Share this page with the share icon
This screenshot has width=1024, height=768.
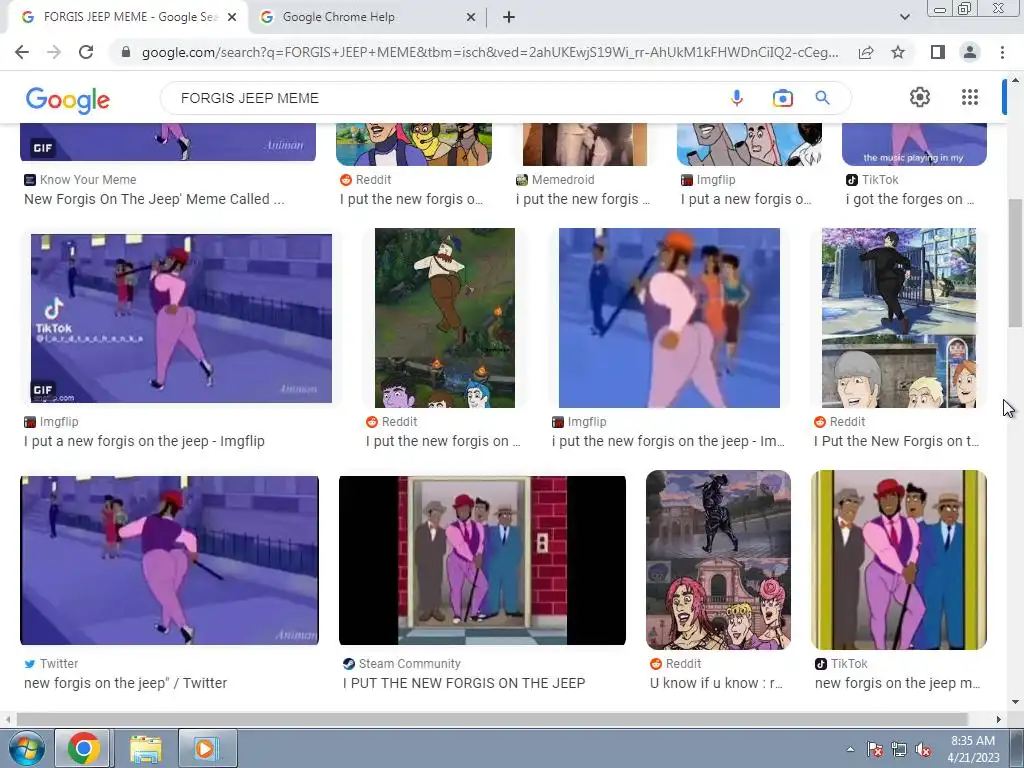point(866,52)
